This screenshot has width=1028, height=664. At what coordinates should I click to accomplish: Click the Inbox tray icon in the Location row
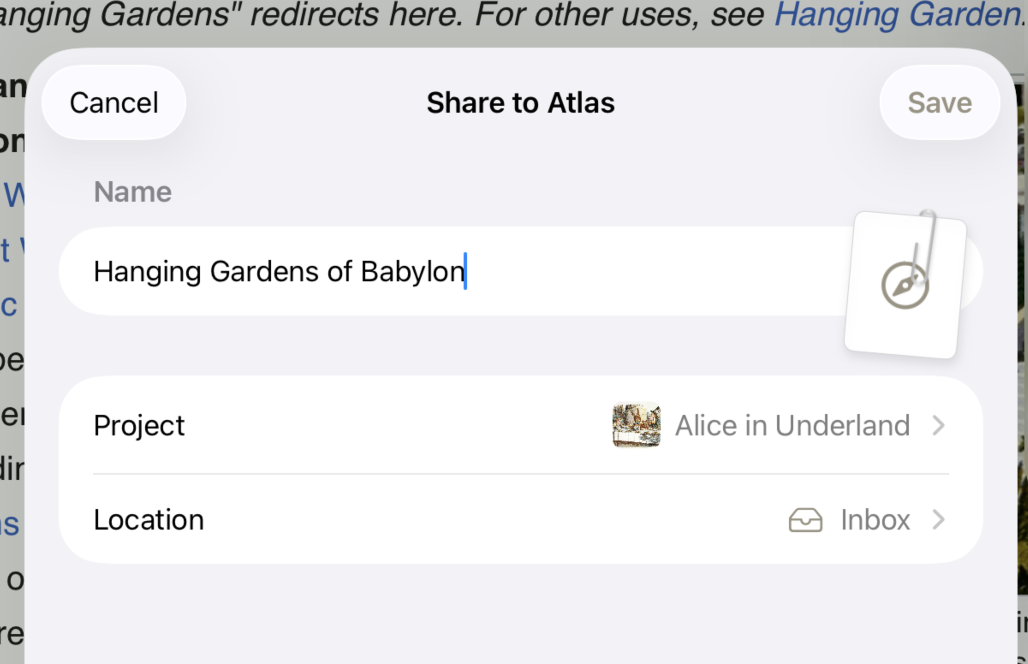tap(805, 519)
